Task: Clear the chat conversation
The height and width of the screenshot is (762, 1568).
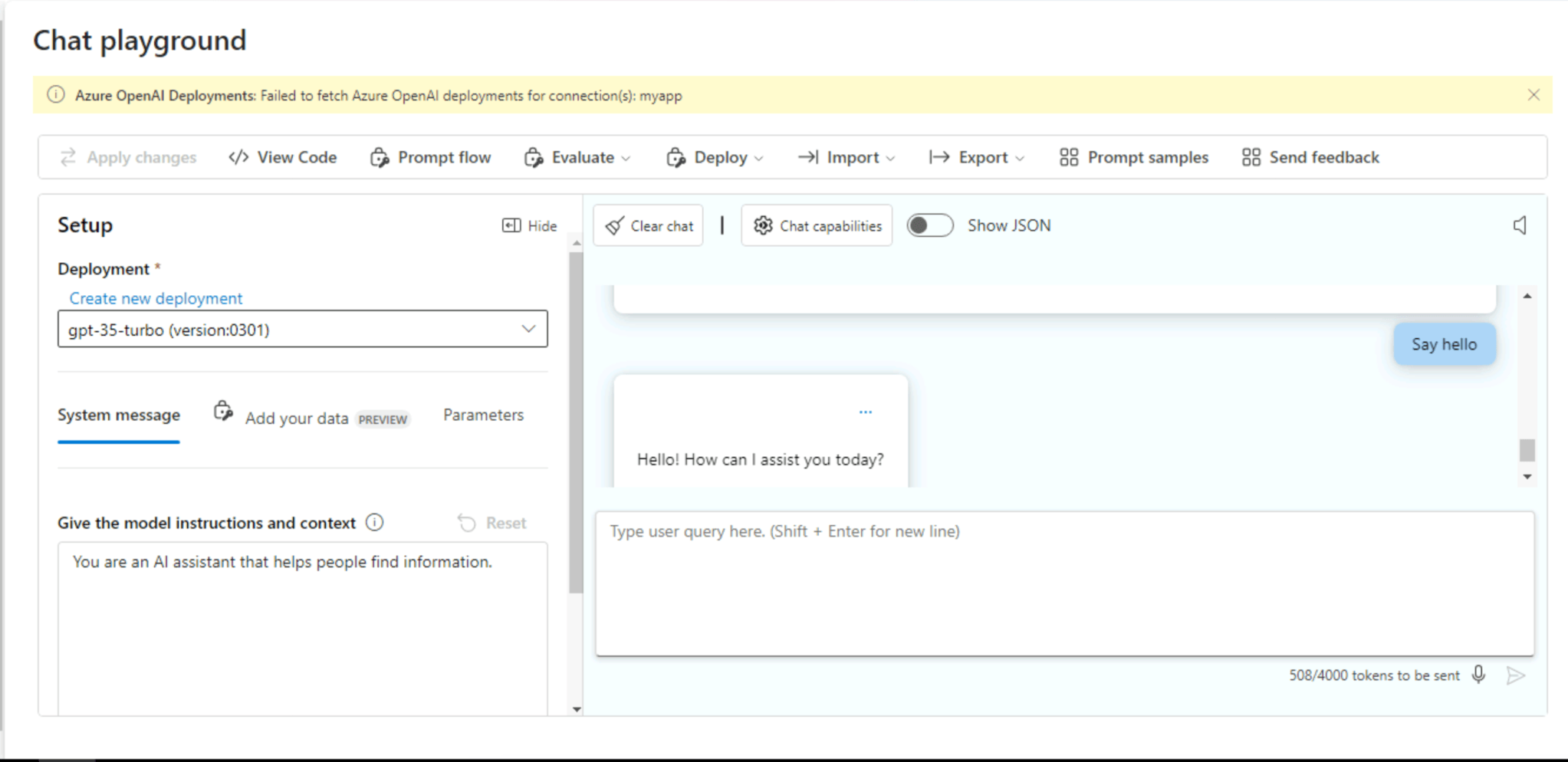Action: (649, 225)
